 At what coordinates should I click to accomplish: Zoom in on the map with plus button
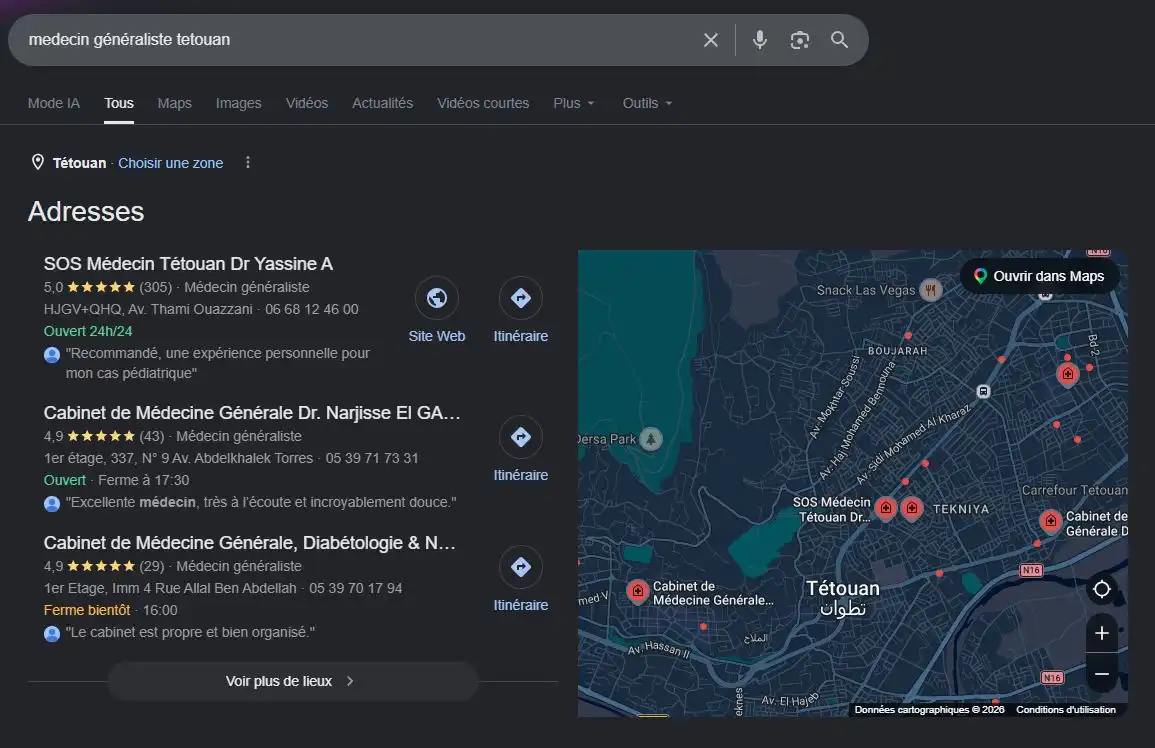(1101, 633)
